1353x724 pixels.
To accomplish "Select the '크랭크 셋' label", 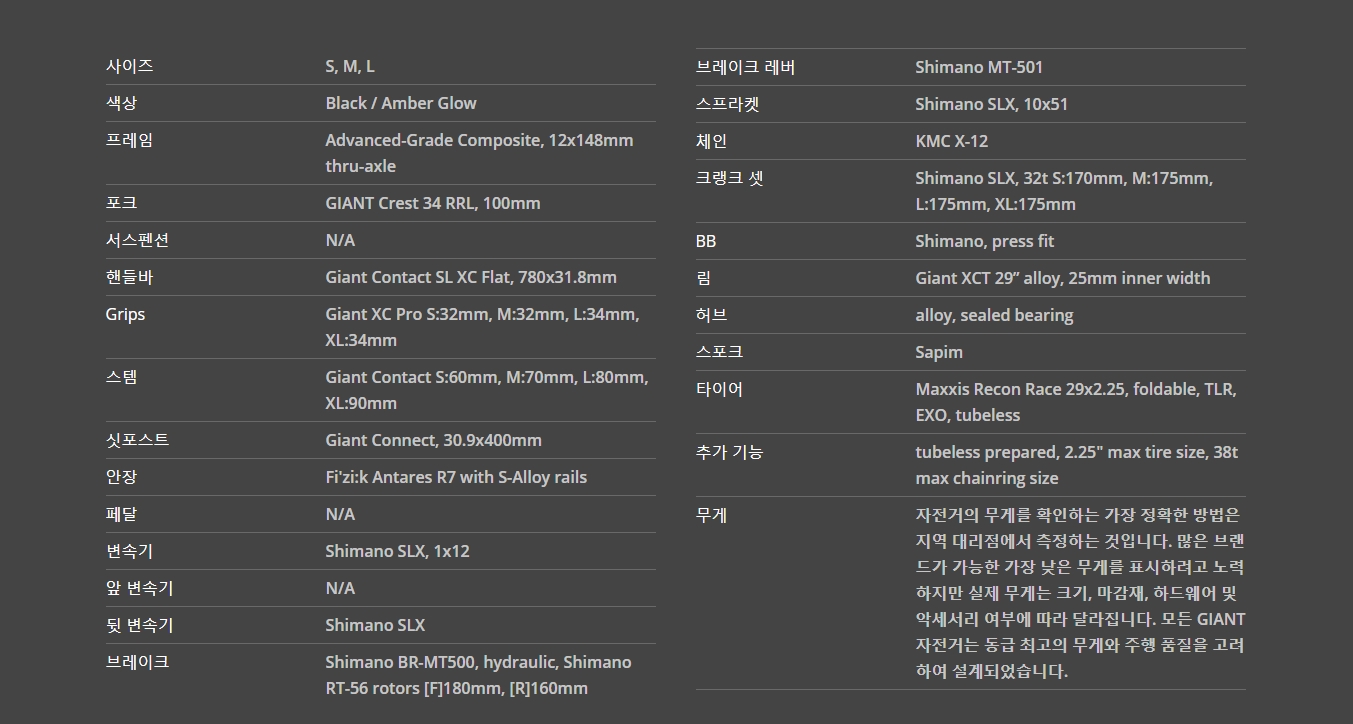I will 729,178.
